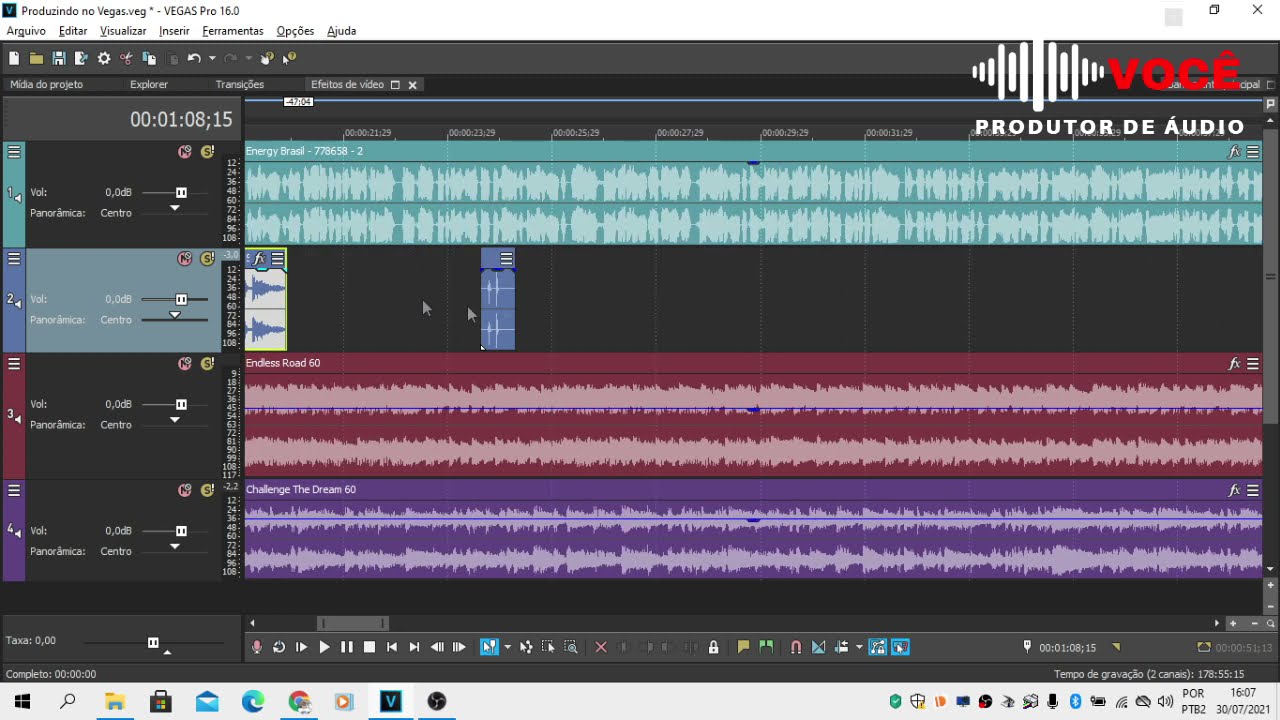This screenshot has height=720, width=1280.
Task: Create a new project via toolbar icon
Action: [14, 58]
